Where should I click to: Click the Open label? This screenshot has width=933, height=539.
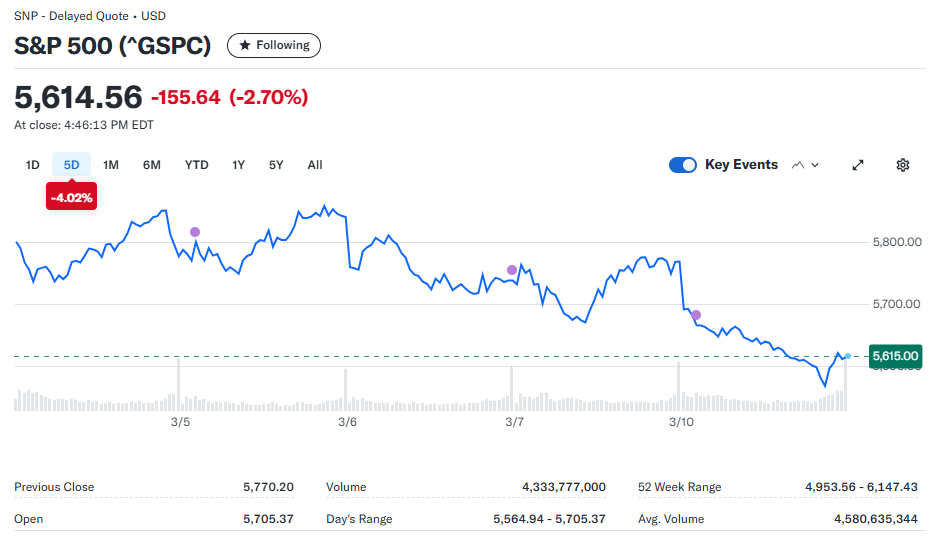pyautogui.click(x=29, y=519)
